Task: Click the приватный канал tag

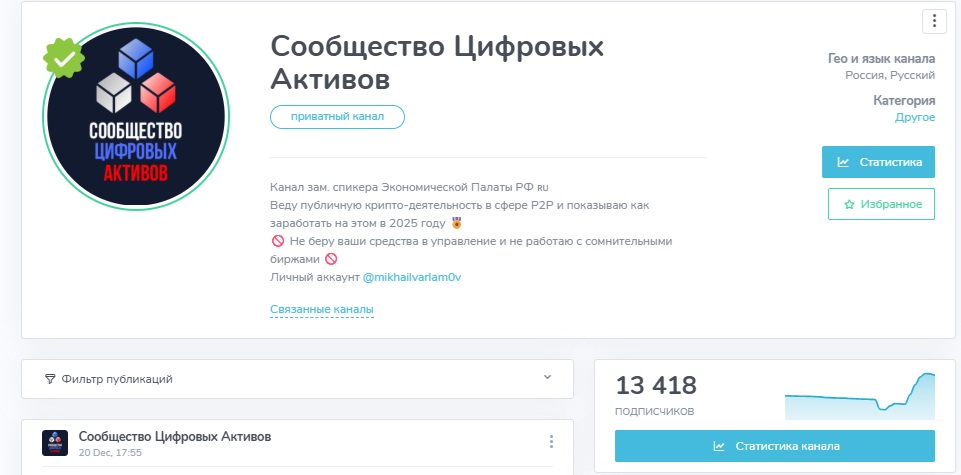Action: point(337,117)
